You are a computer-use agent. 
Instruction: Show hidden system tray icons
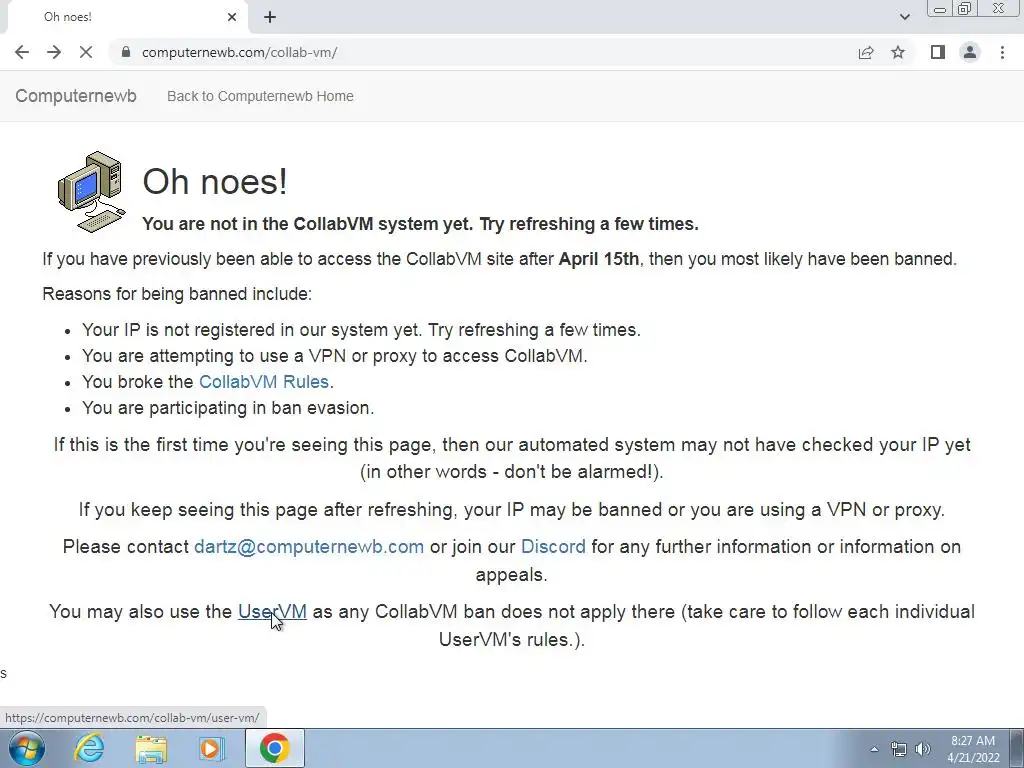pos(874,749)
